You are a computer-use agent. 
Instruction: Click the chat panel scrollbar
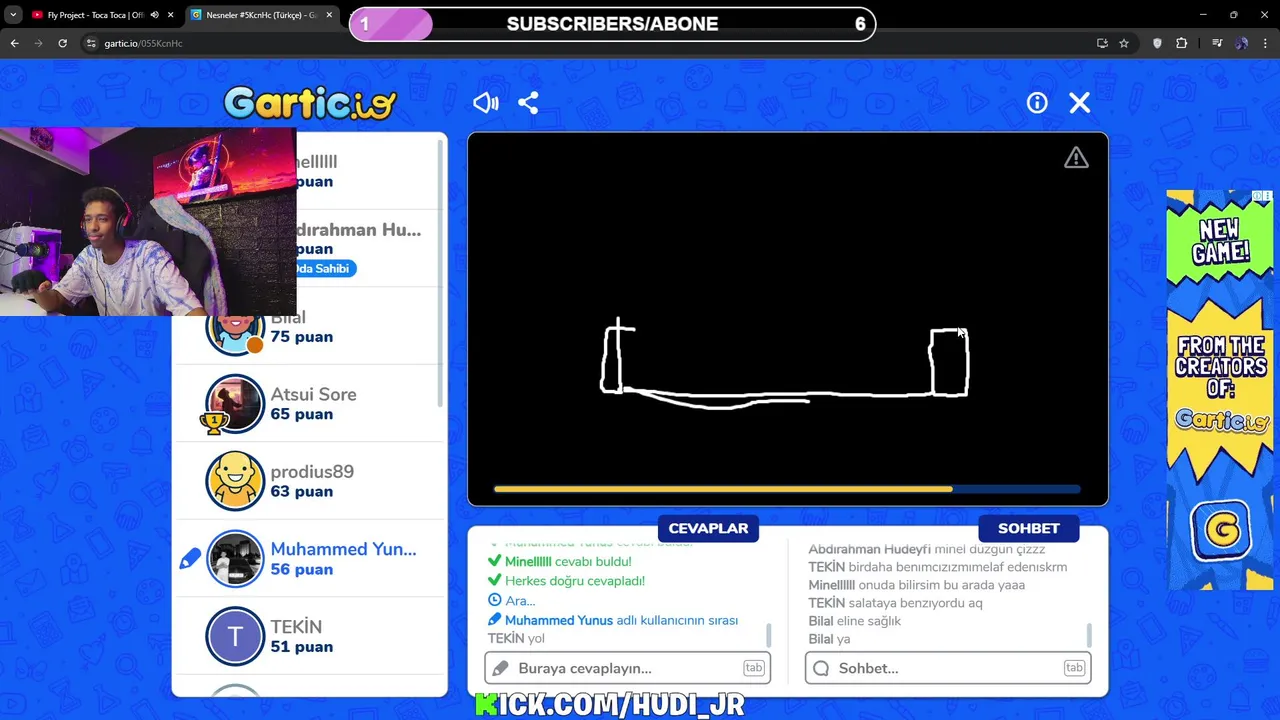pos(1089,635)
